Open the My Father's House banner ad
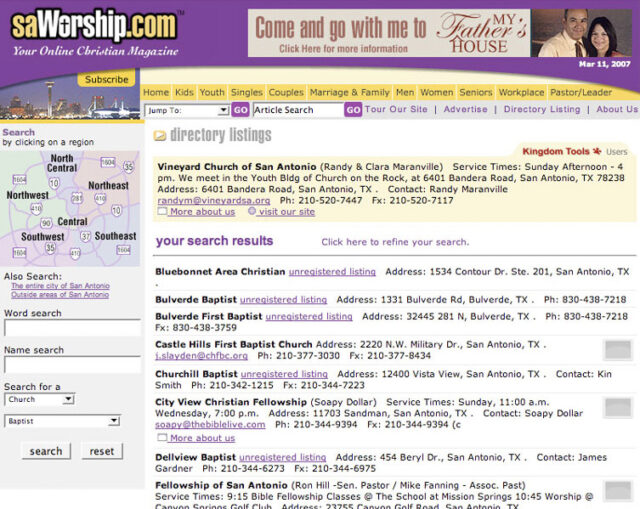The image size is (640, 509). (440, 33)
